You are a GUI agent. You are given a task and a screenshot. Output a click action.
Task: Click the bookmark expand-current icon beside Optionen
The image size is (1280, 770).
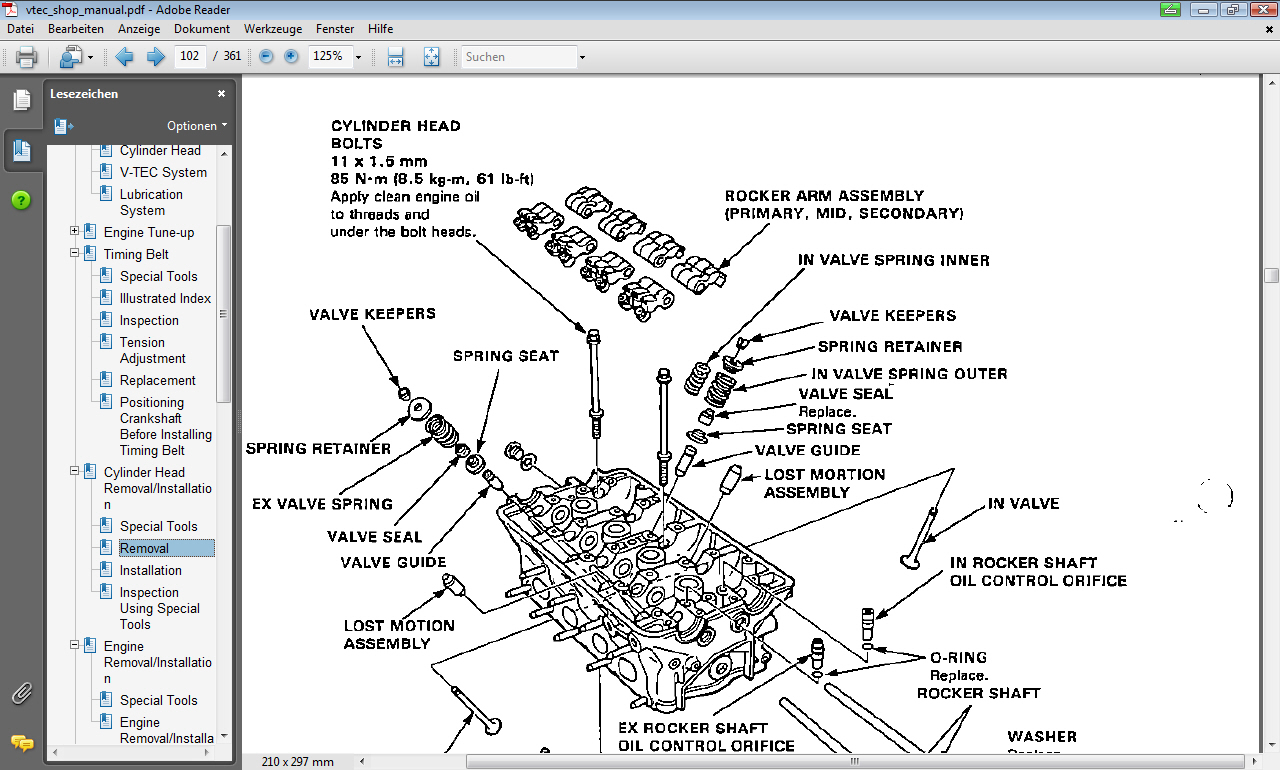point(64,126)
